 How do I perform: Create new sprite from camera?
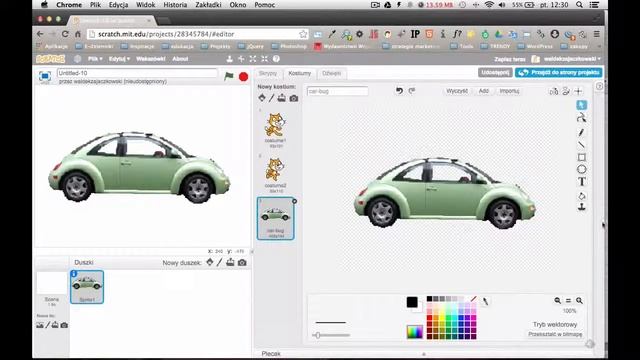click(x=242, y=262)
